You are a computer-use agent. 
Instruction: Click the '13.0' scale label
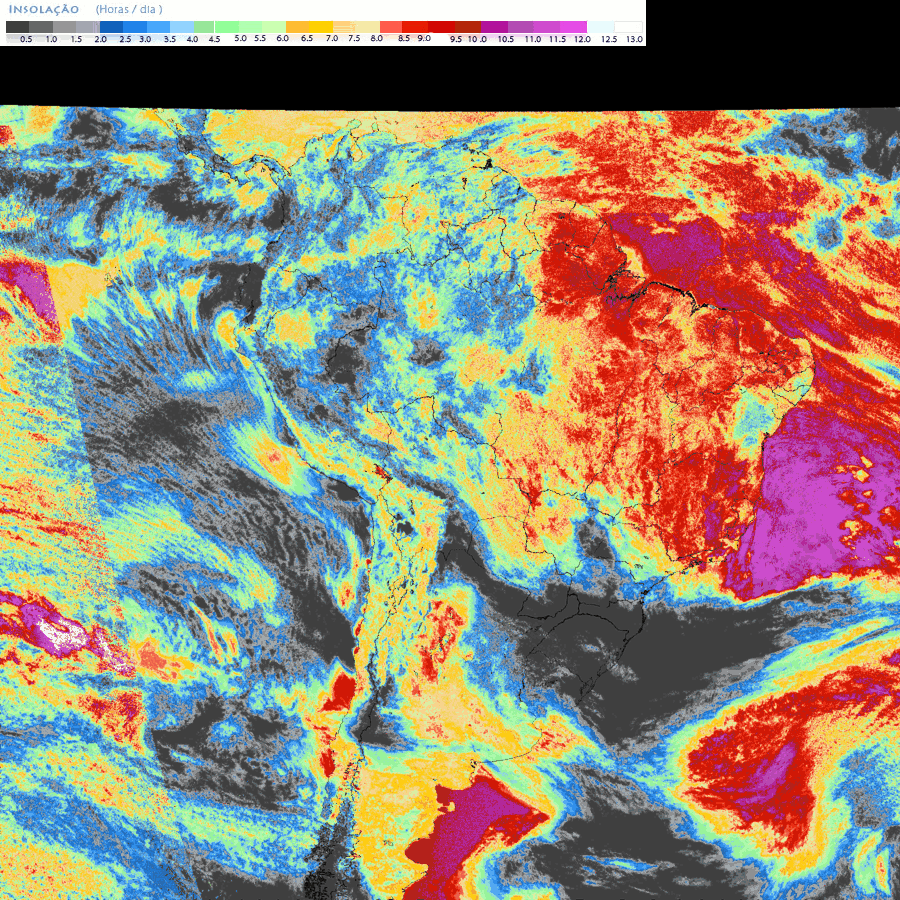(634, 40)
